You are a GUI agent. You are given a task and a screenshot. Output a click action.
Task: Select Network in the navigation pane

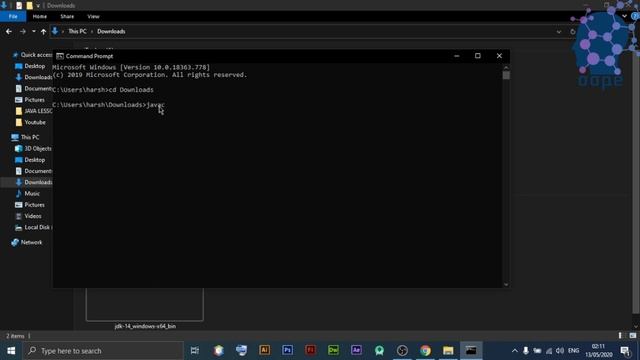point(27,242)
